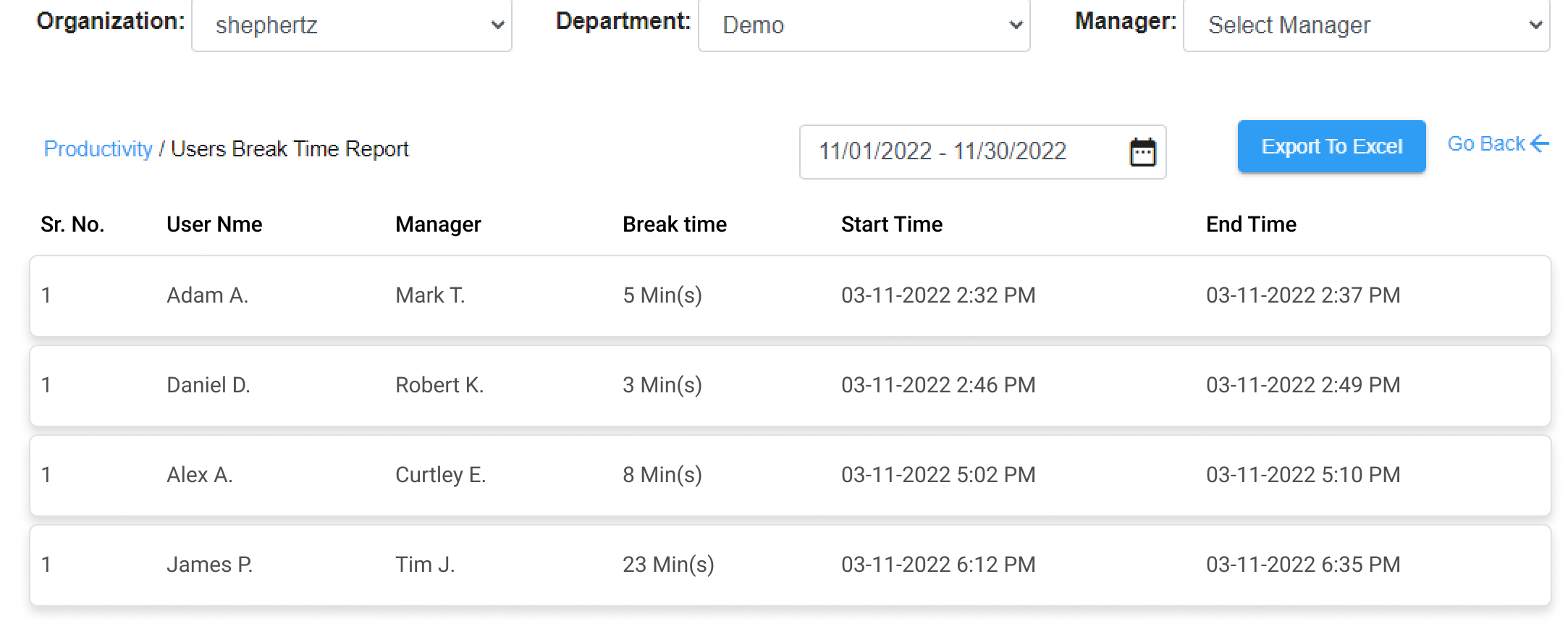
Task: Expand the Select Manager dropdown
Action: tap(1366, 25)
